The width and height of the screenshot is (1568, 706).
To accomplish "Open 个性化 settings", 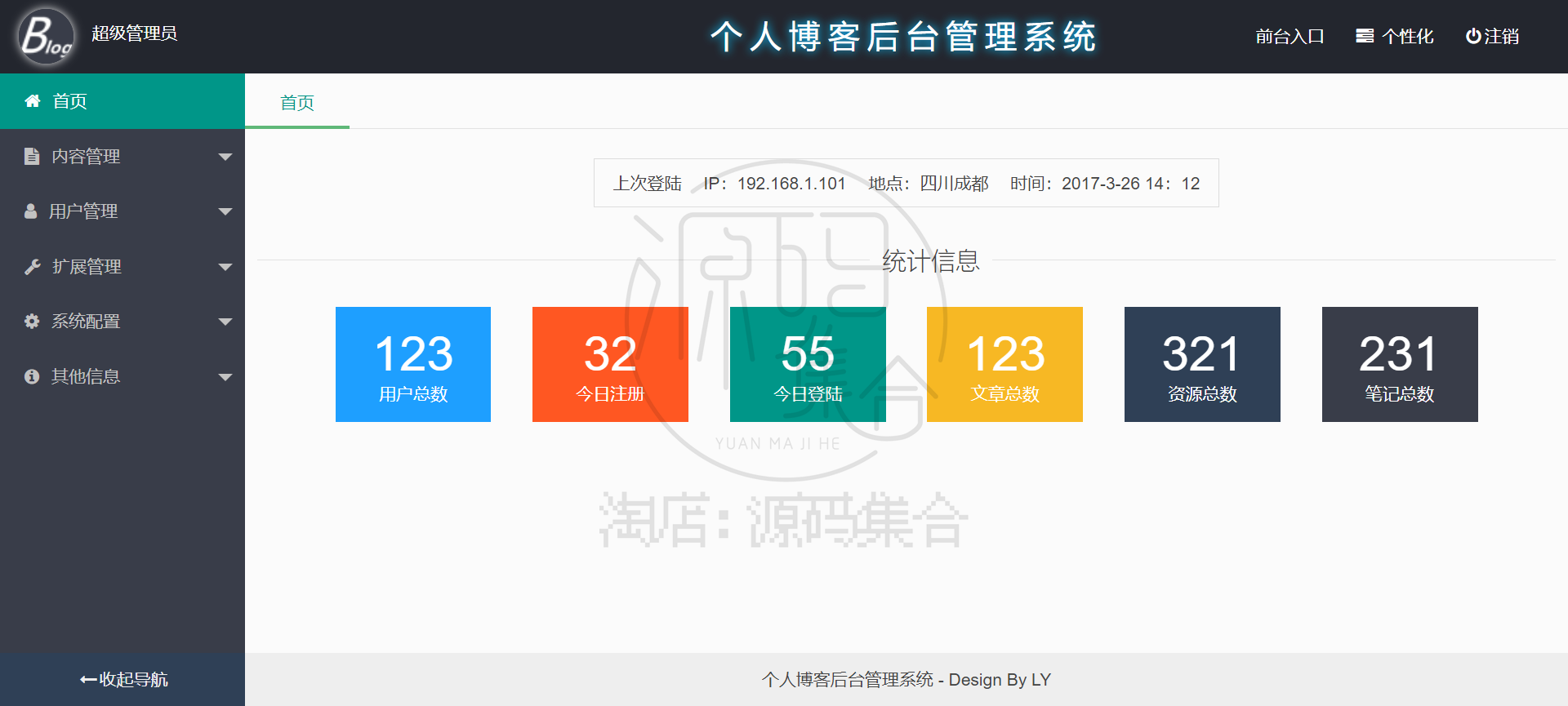I will point(1395,36).
